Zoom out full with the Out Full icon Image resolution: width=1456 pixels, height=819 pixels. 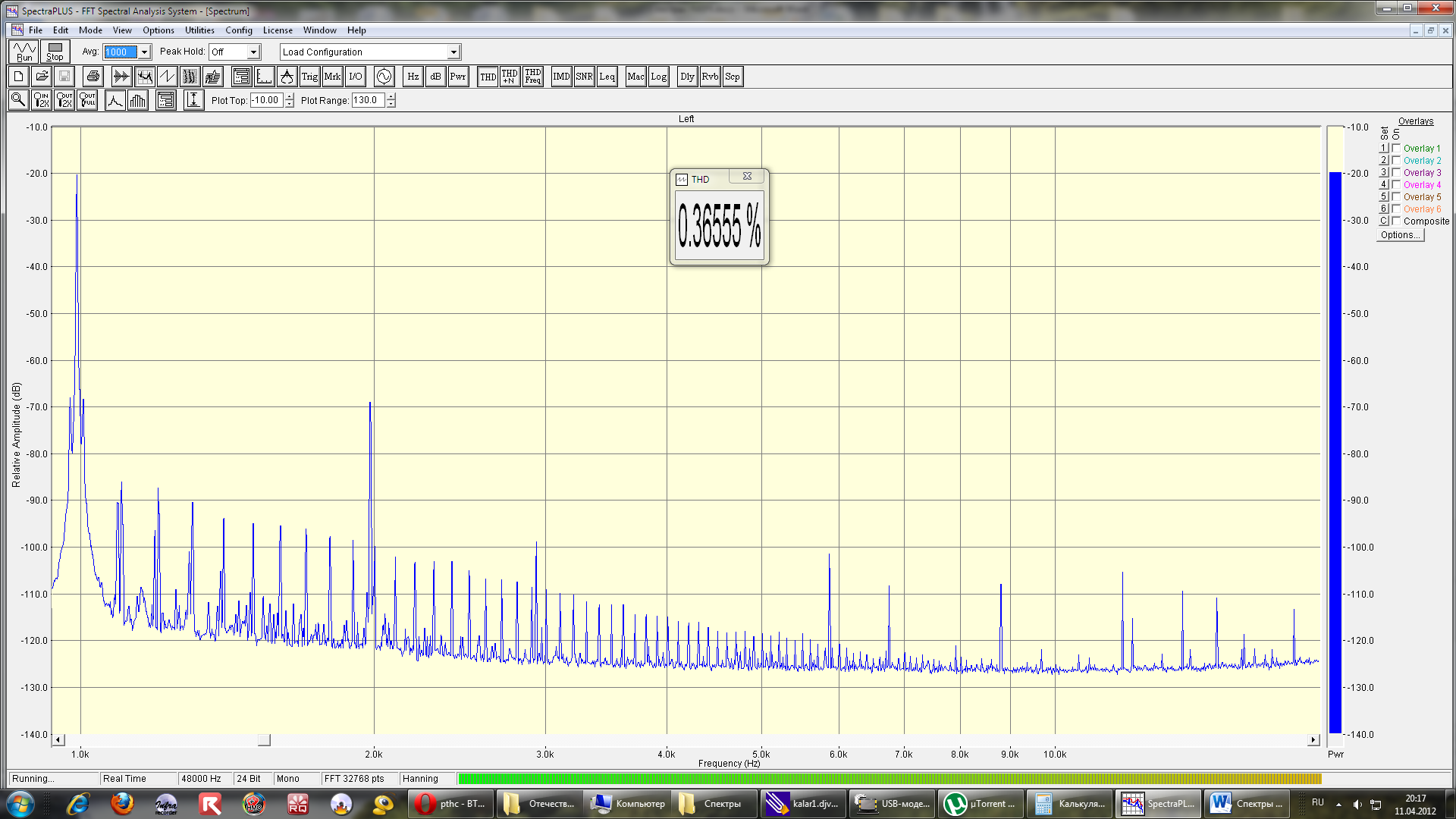point(87,99)
